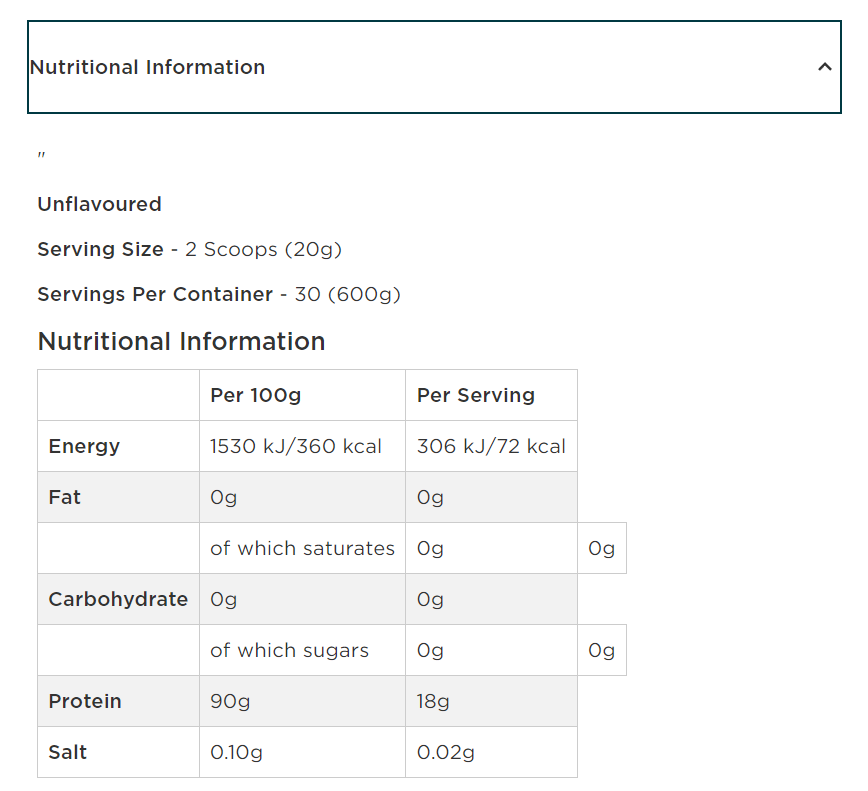This screenshot has width=868, height=791.
Task: Click the 18g protein per serving cell
Action: [433, 701]
